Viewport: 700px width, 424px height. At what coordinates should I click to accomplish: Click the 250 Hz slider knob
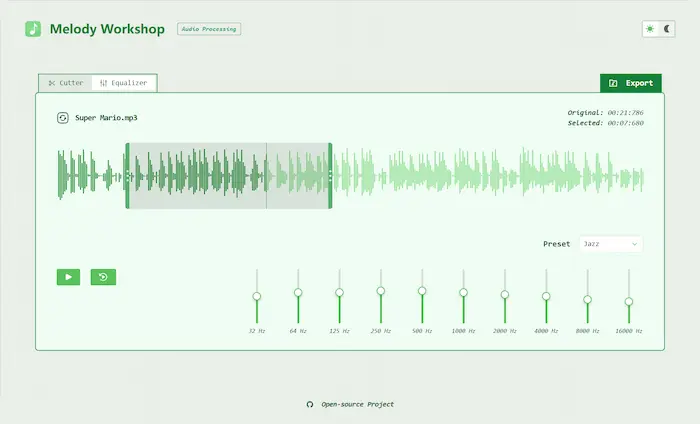381,291
